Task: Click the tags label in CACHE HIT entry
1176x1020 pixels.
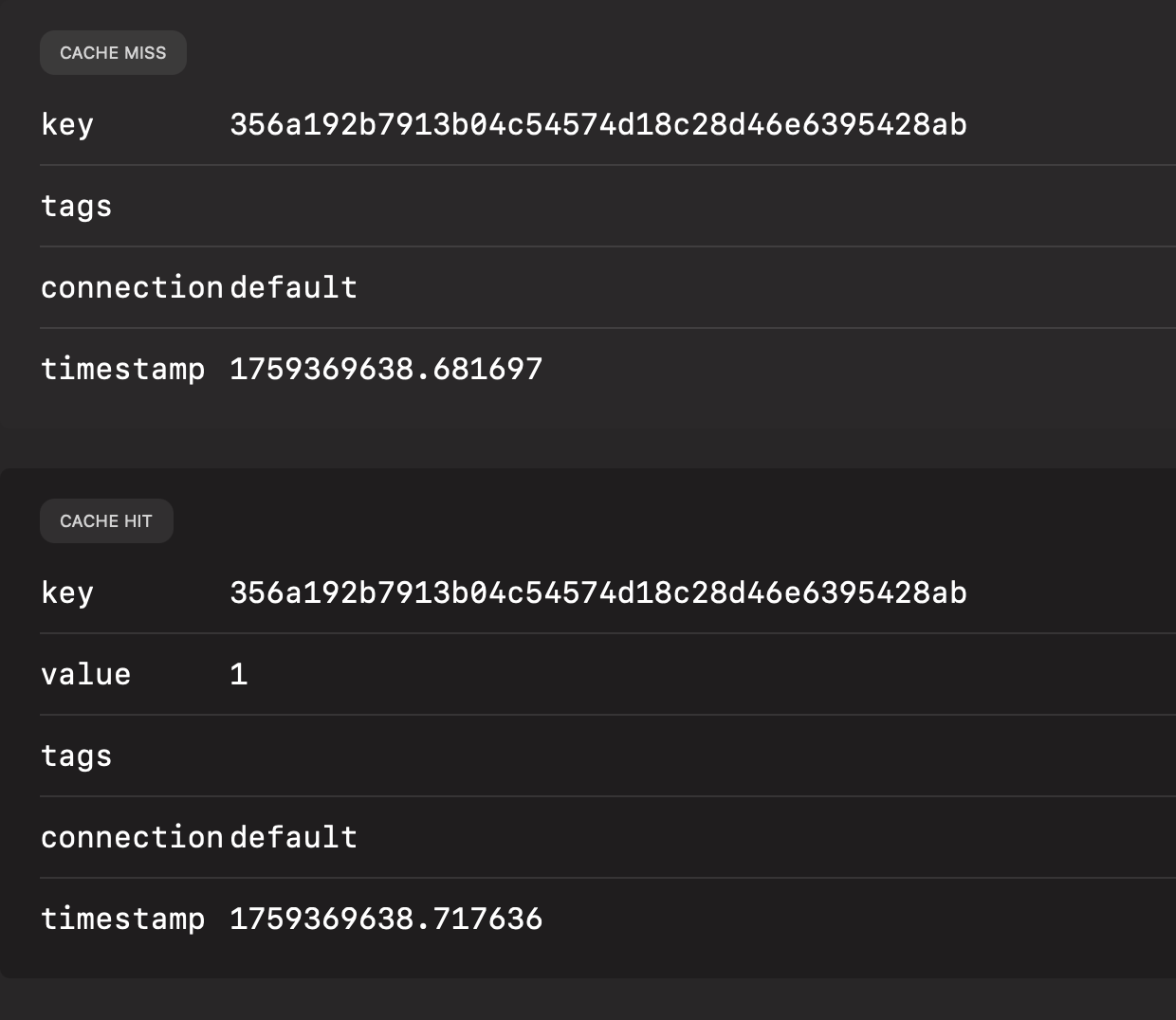Action: [76, 756]
